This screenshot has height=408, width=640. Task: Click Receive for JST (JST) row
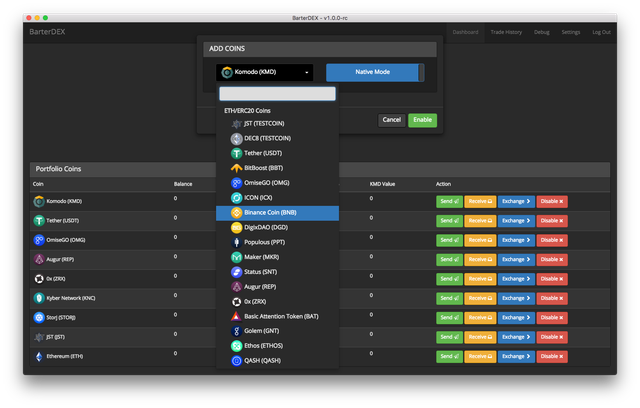click(x=480, y=337)
